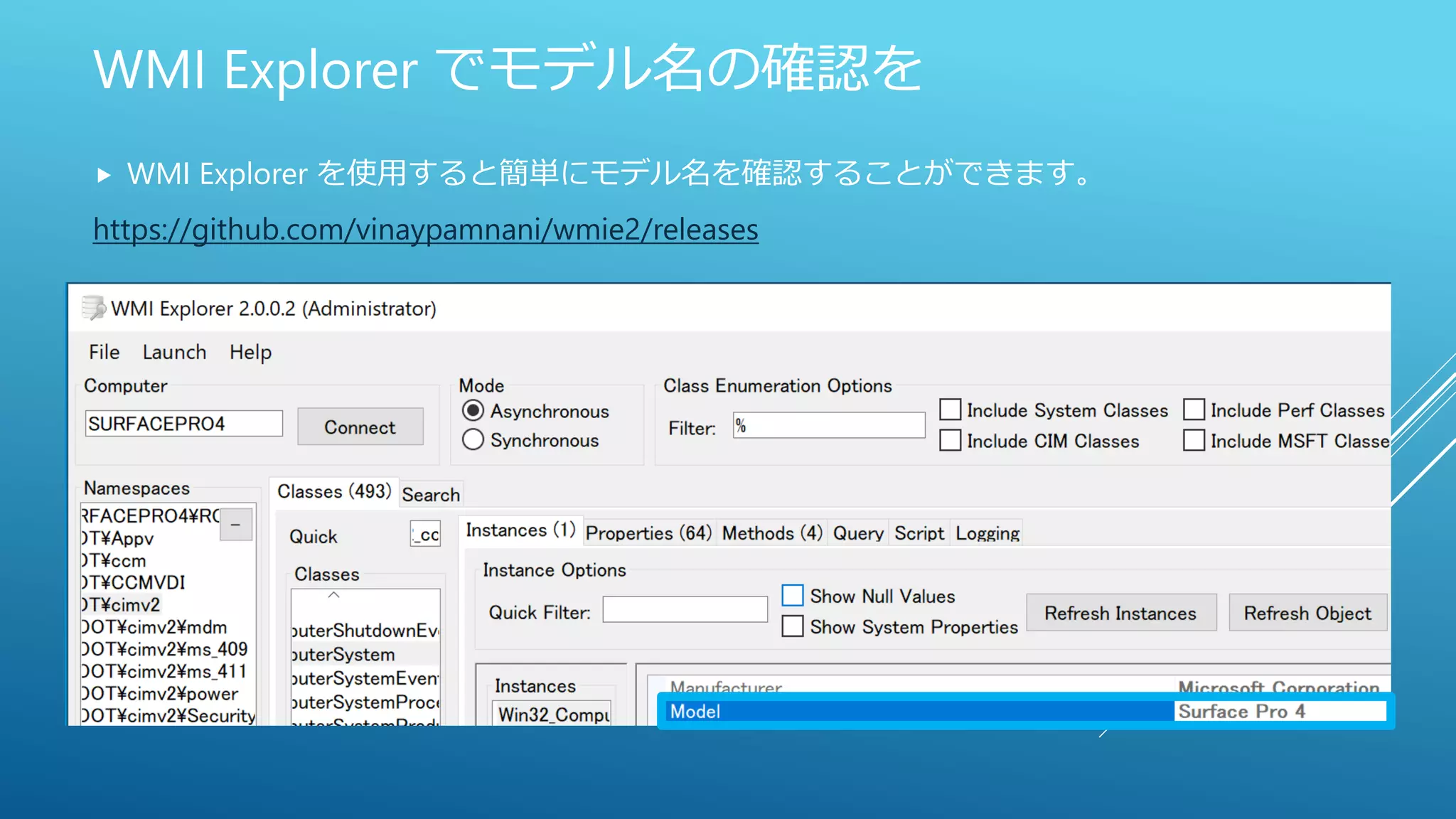The width and height of the screenshot is (1456, 819).
Task: Select the cimv2¥Security namespace
Action: click(168, 715)
